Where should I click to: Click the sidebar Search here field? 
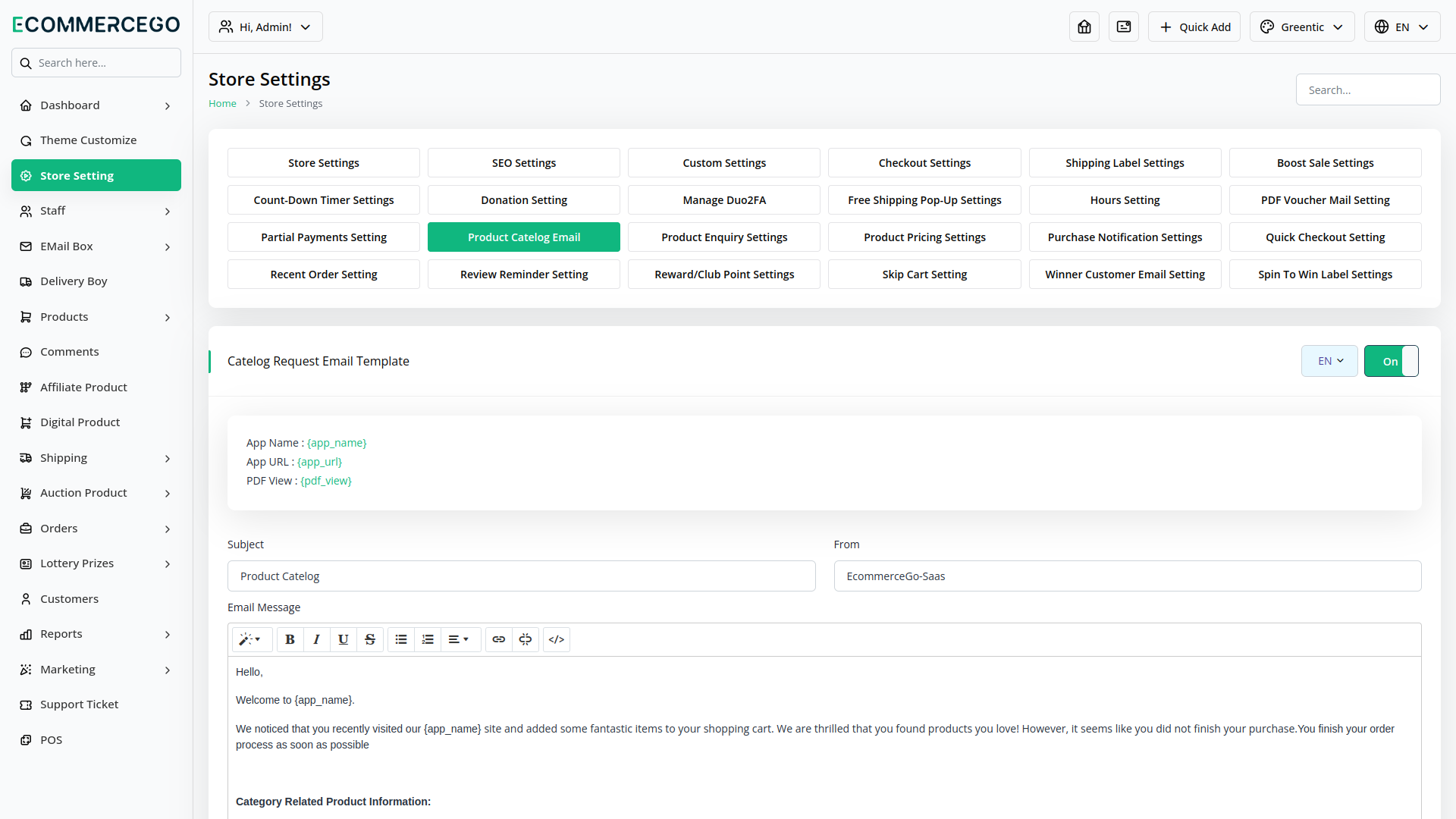tap(96, 63)
